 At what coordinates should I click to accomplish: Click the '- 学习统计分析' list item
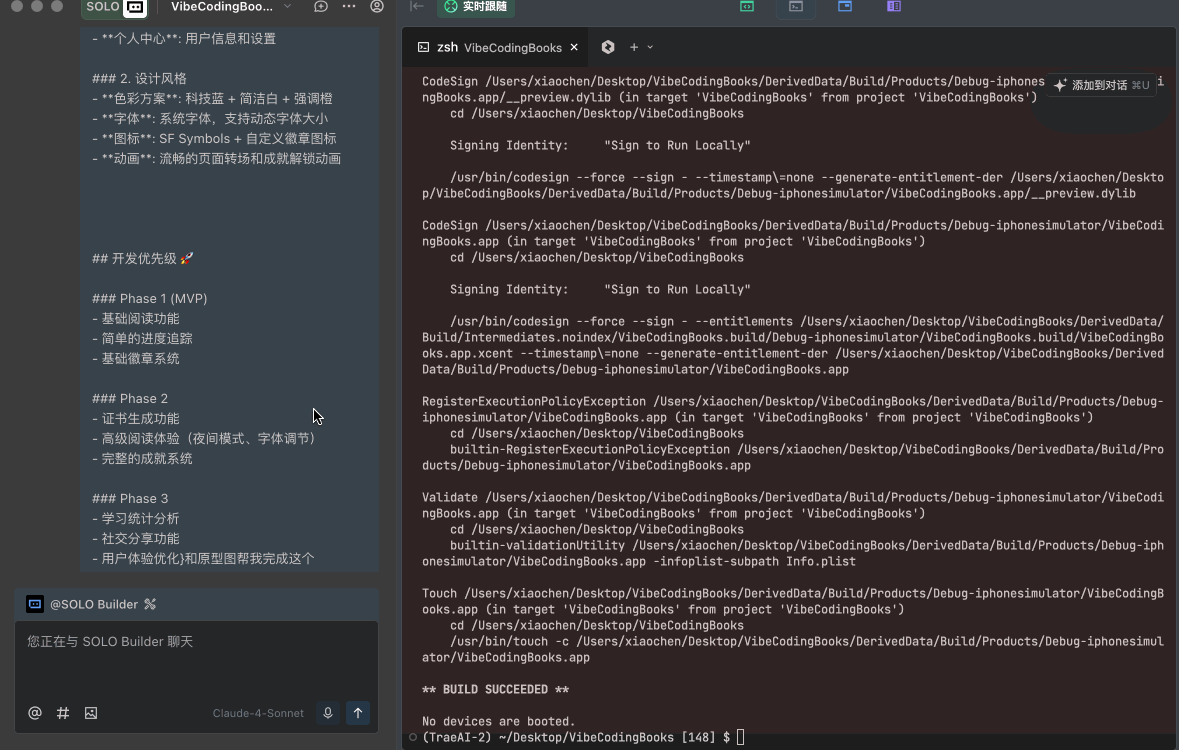point(136,519)
